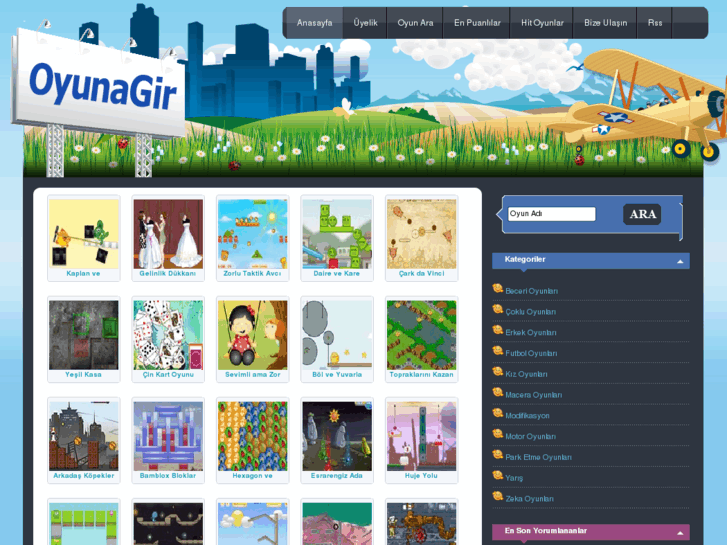Viewport: 727px width, 545px height.
Task: Open the Çark da Vinci game thumbnail
Action: click(421, 234)
